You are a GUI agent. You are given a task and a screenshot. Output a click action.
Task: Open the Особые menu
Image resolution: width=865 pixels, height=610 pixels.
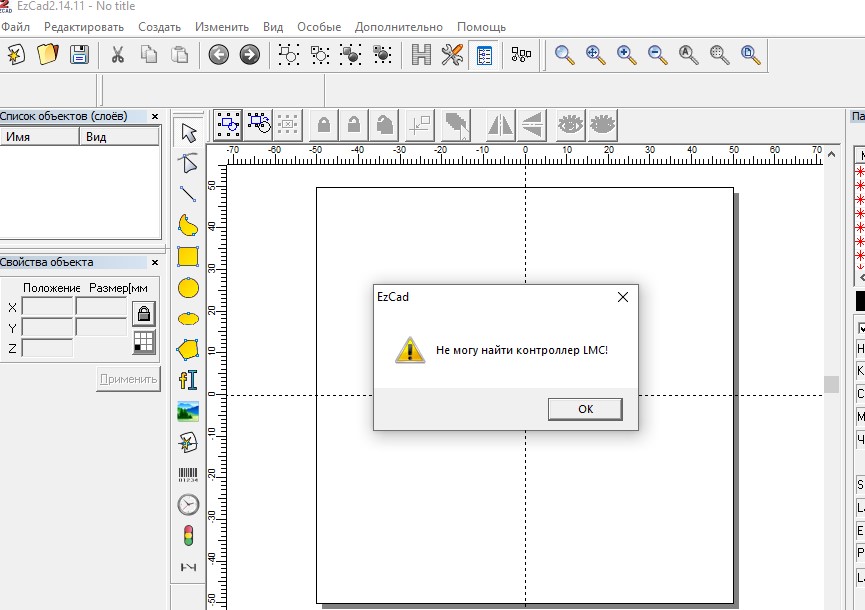point(319,26)
